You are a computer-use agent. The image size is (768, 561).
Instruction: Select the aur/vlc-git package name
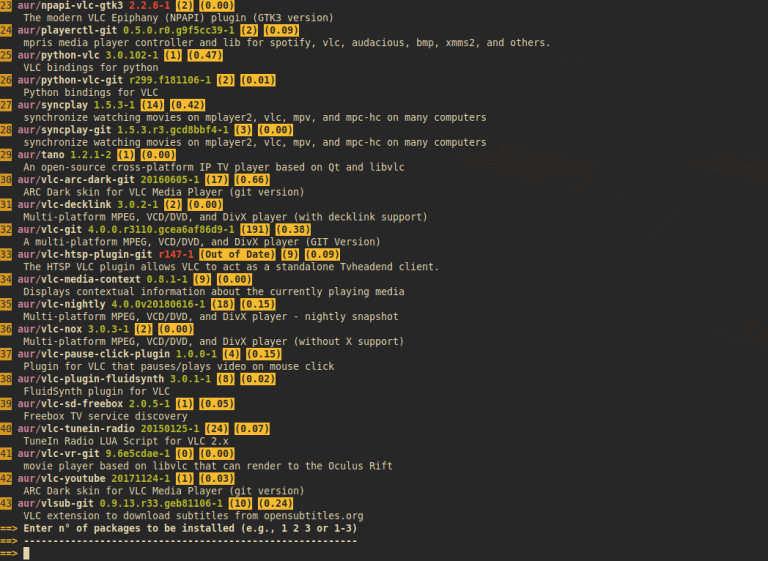pyautogui.click(x=49, y=230)
